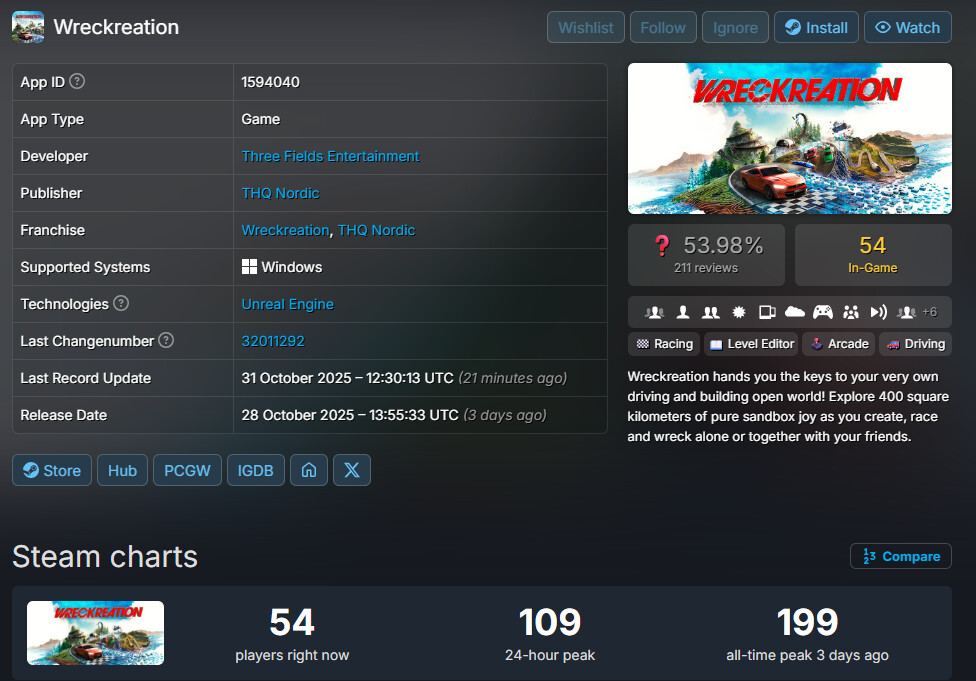The width and height of the screenshot is (976, 681).
Task: Toggle Ignore for this game
Action: point(735,27)
